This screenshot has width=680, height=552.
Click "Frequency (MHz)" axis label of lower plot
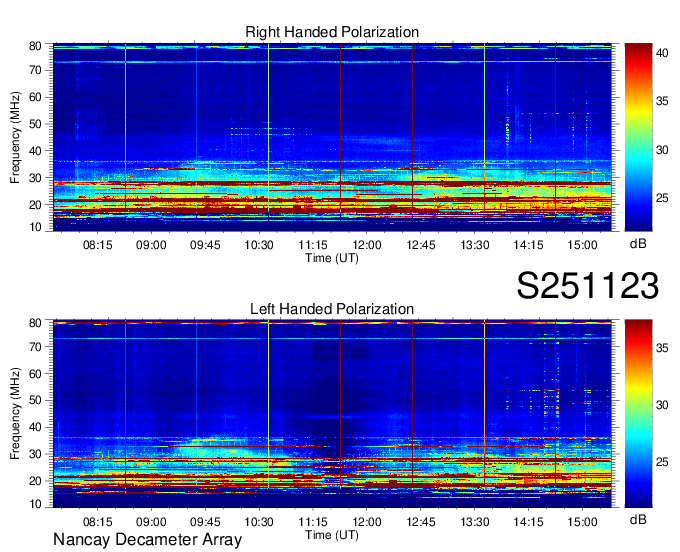[16, 413]
